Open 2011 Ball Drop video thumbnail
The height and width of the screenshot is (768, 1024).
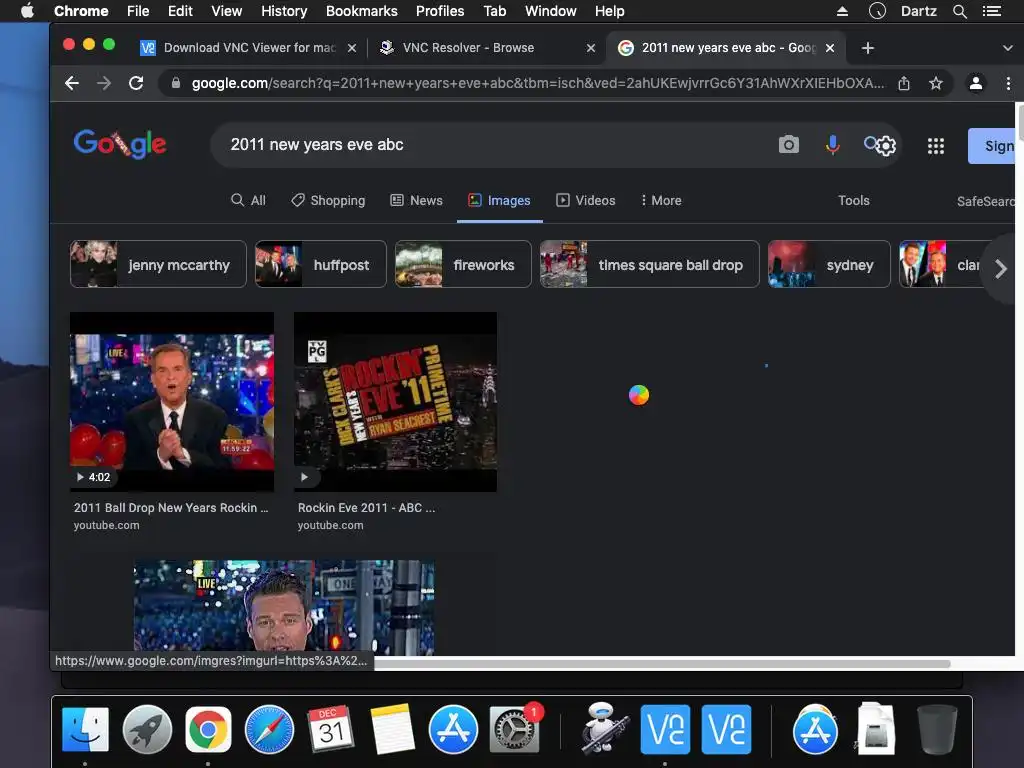click(172, 402)
